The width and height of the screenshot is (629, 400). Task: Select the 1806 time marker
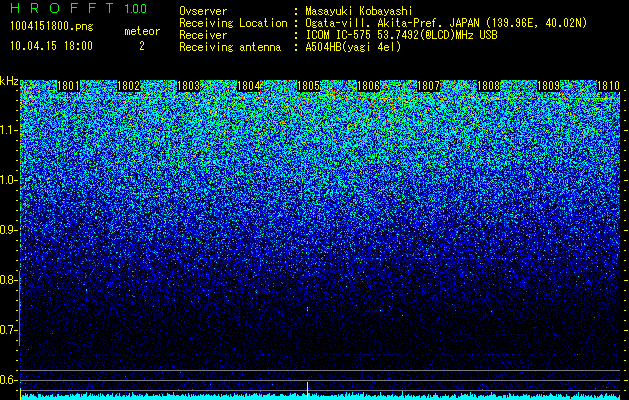pyautogui.click(x=369, y=86)
